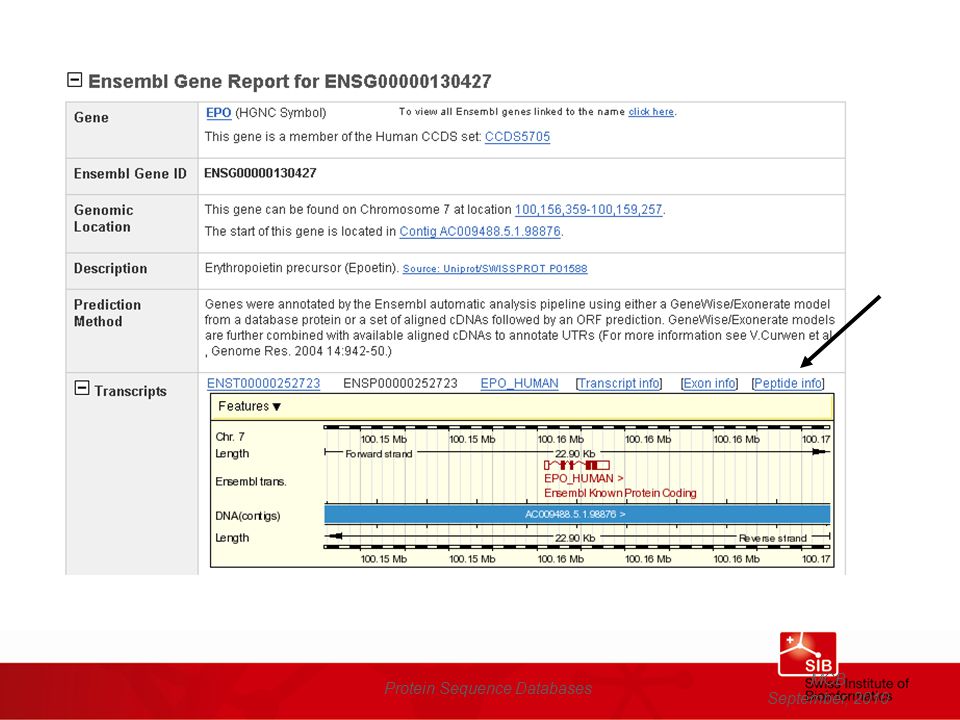
Task: Open Contig AC009488.5.1.98876 link
Action: click(480, 231)
